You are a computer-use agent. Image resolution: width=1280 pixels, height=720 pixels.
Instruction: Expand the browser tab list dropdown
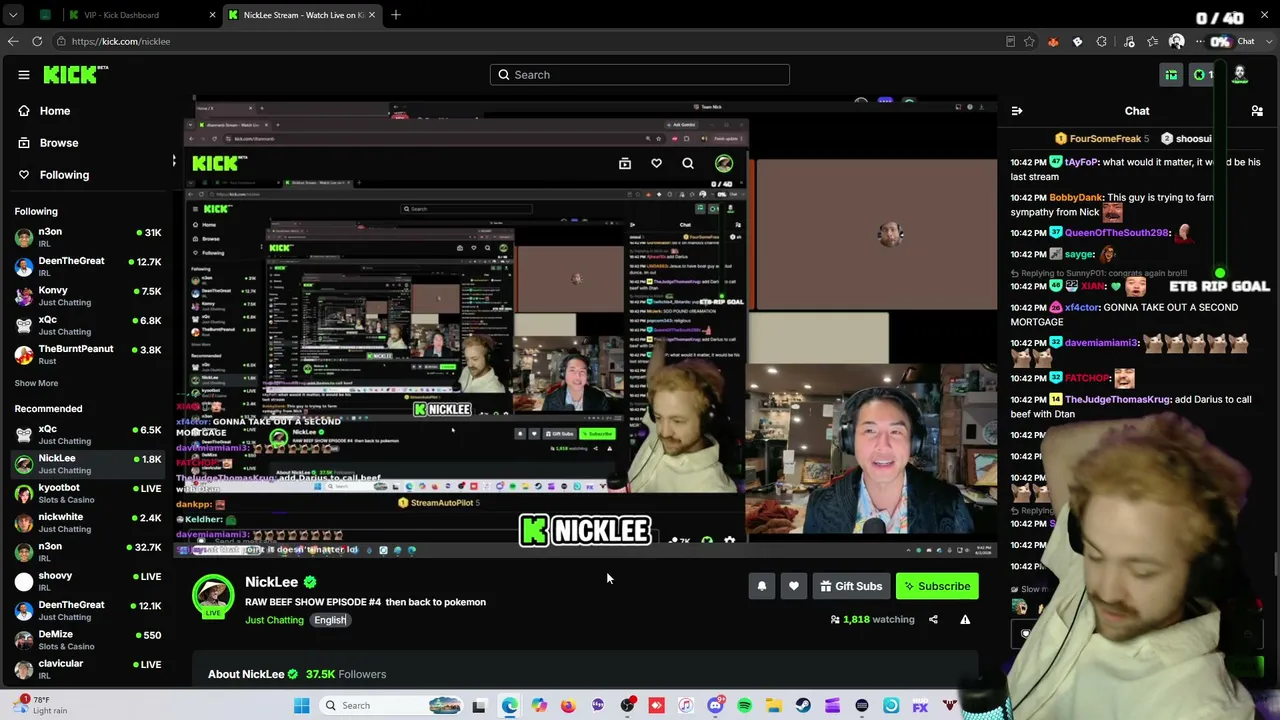13,15
